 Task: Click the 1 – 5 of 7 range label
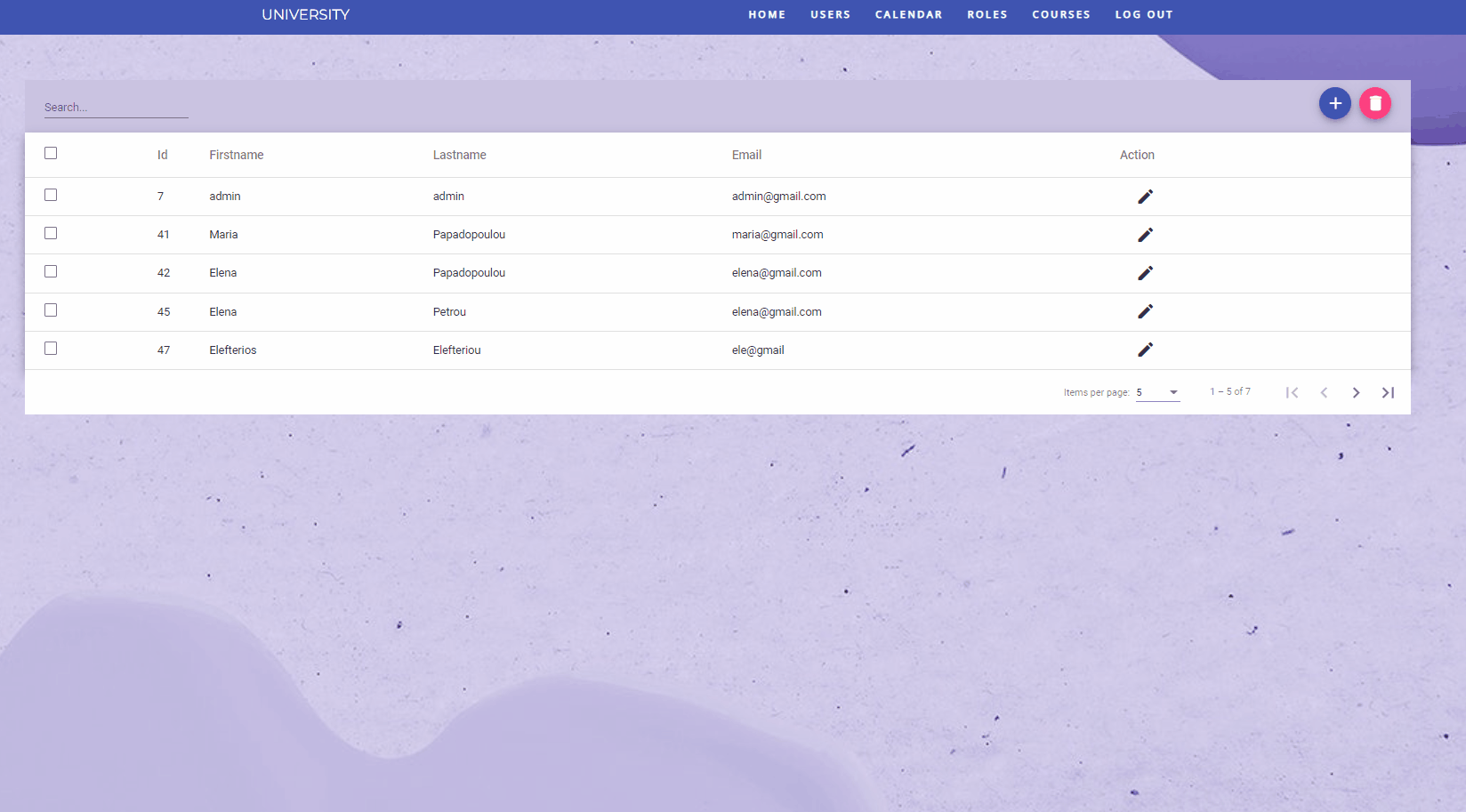tap(1230, 391)
